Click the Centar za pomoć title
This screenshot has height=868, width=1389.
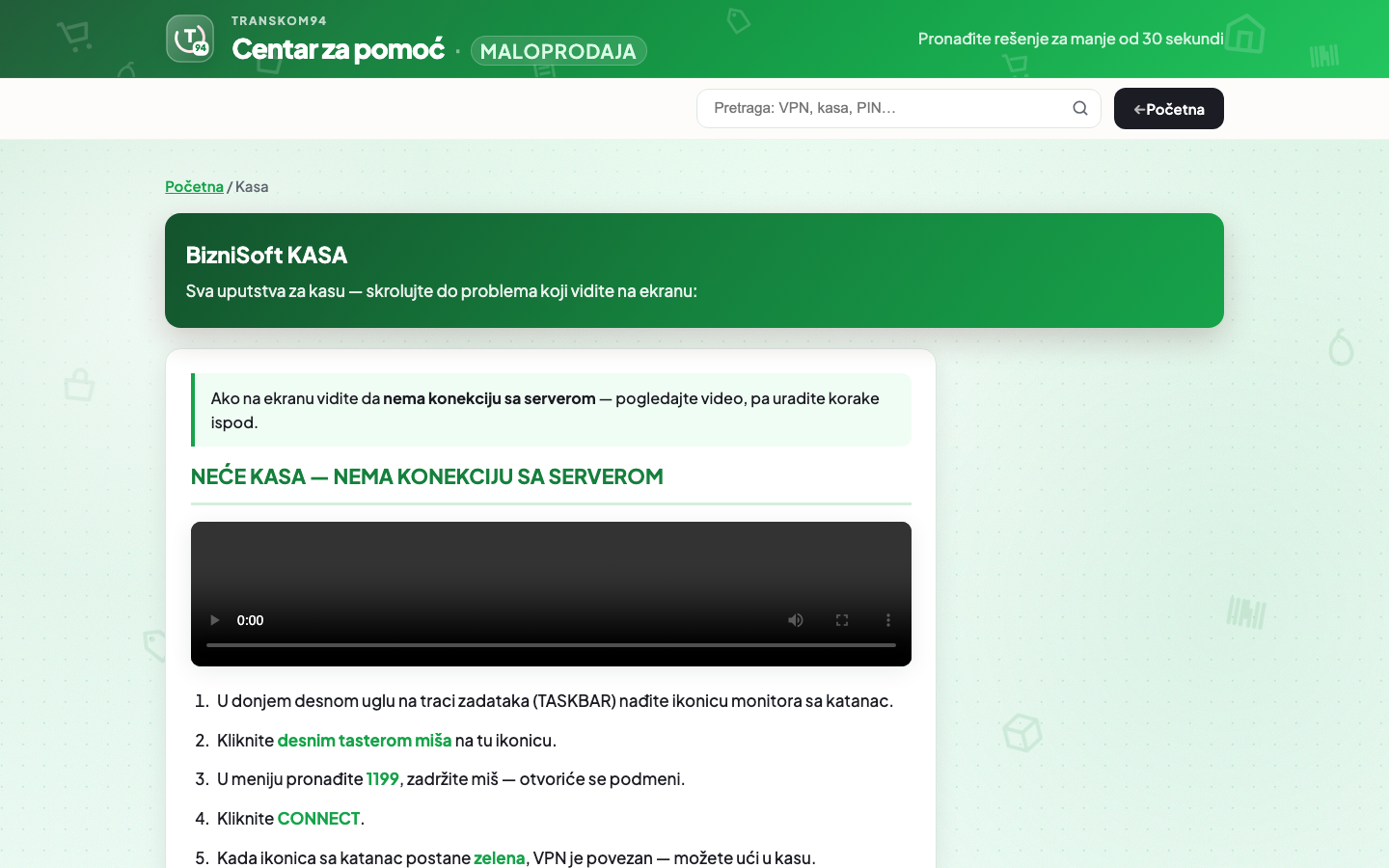coord(339,48)
